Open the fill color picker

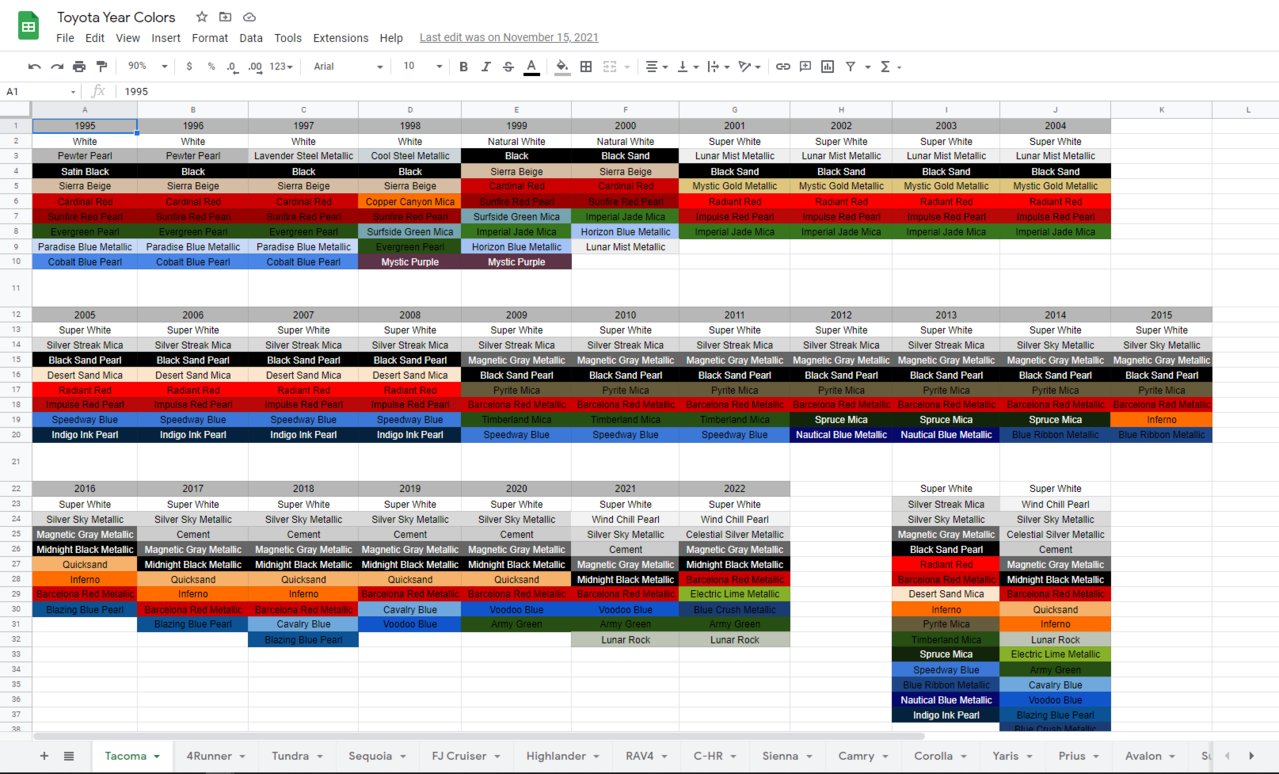pyautogui.click(x=562, y=66)
